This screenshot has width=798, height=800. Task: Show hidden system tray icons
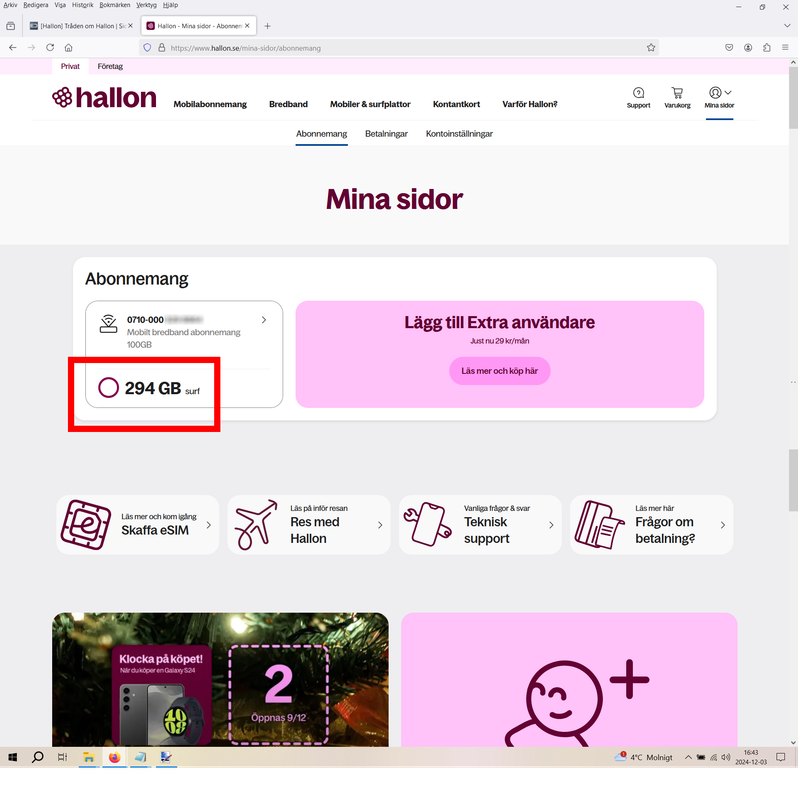688,757
